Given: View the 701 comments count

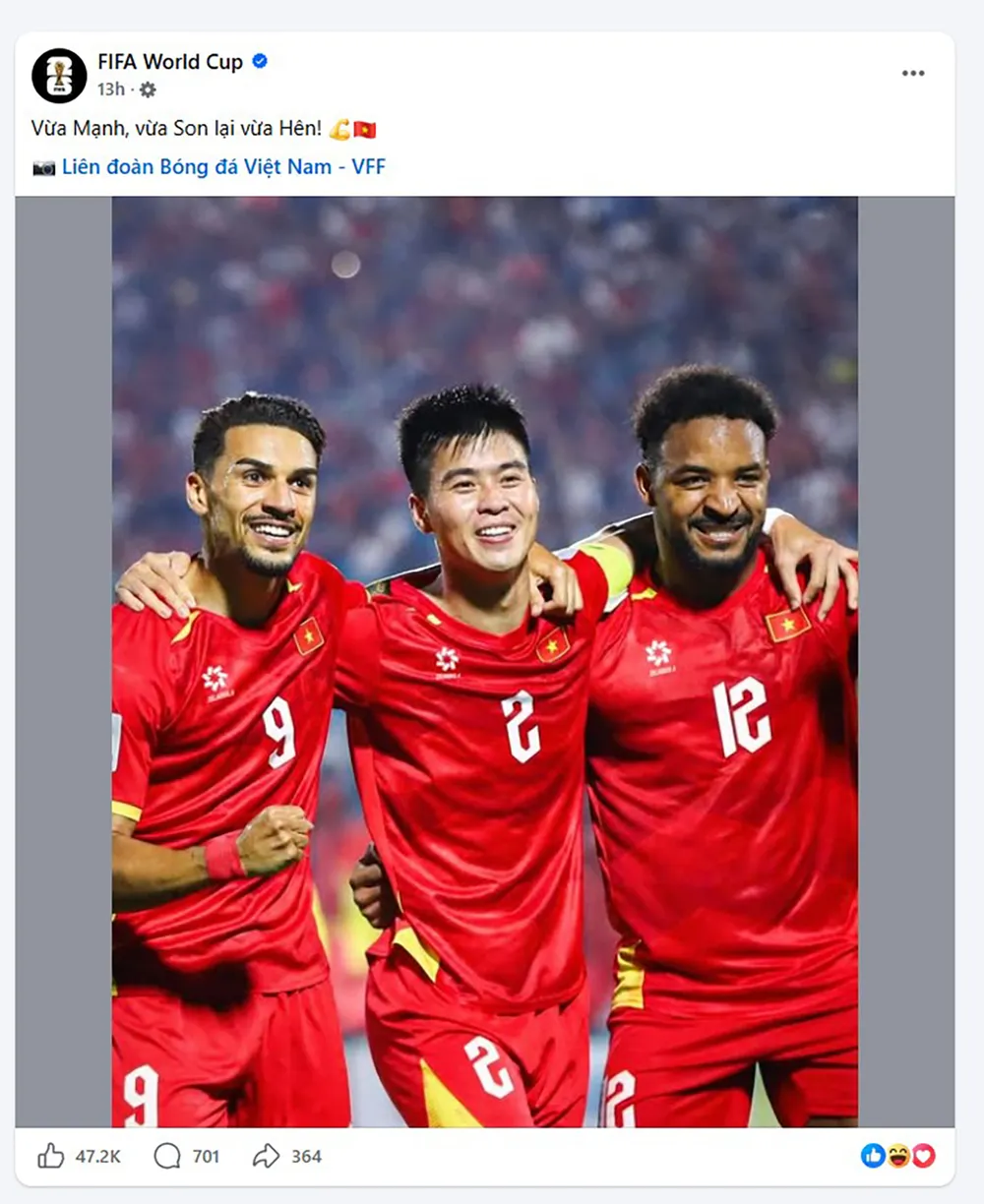Looking at the screenshot, I should [206, 1157].
